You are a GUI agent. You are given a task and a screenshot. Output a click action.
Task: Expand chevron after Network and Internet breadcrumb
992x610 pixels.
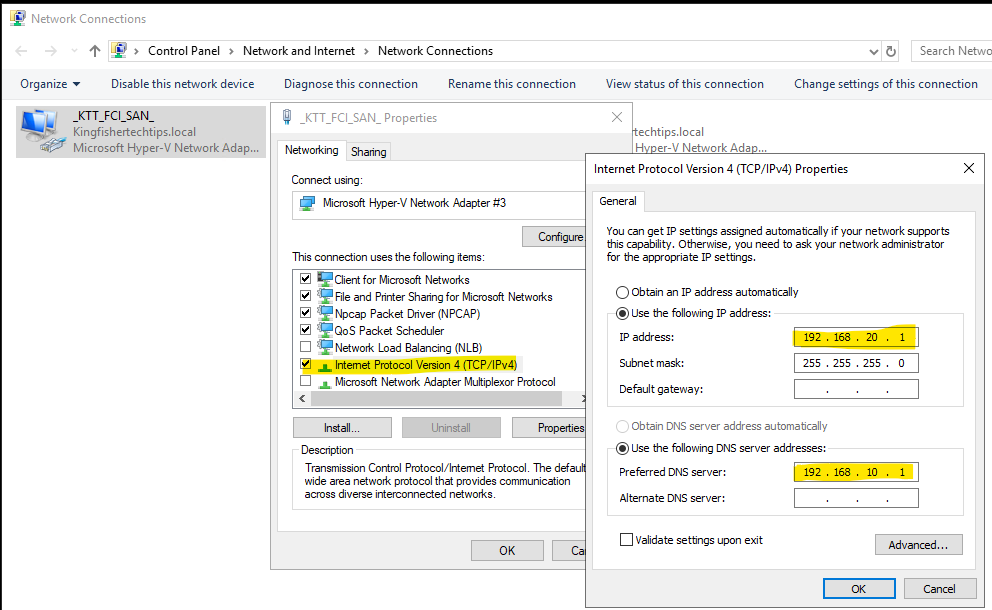(x=366, y=51)
